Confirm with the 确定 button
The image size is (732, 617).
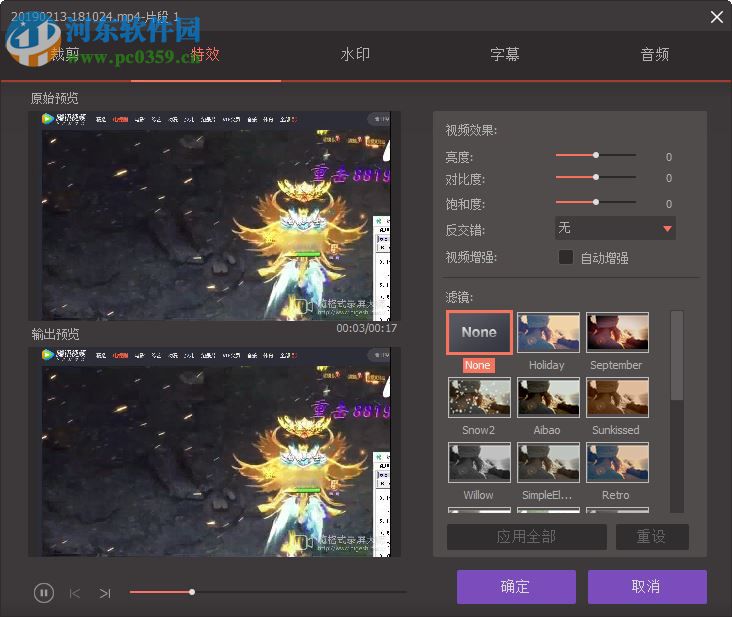pyautogui.click(x=516, y=587)
